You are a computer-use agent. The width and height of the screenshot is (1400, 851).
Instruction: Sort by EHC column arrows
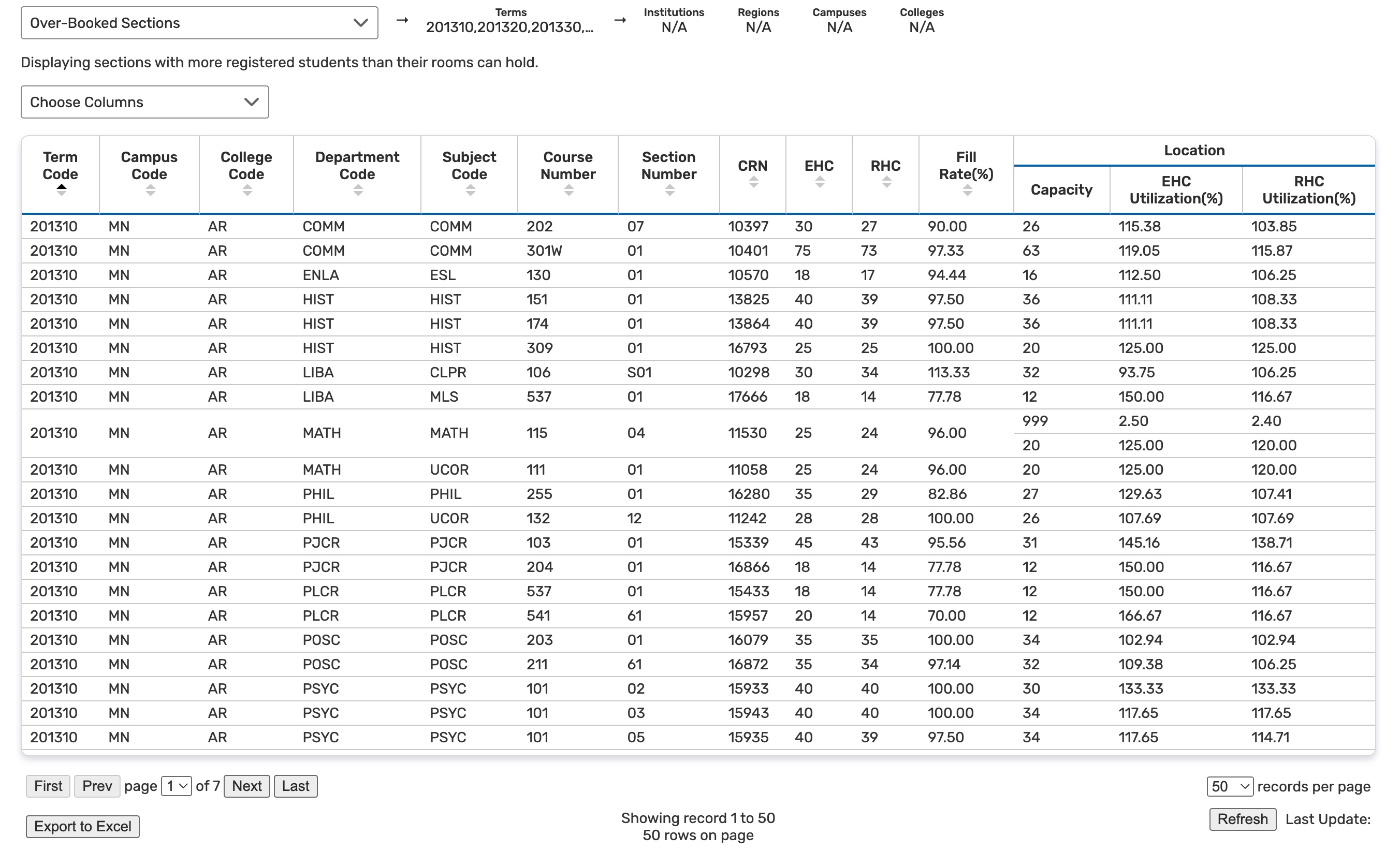(x=819, y=182)
